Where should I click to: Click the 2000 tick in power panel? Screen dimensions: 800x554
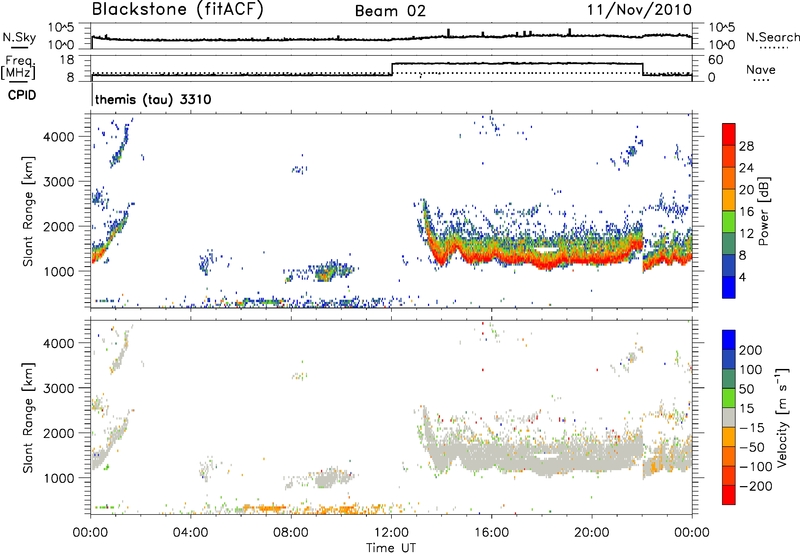(58, 226)
